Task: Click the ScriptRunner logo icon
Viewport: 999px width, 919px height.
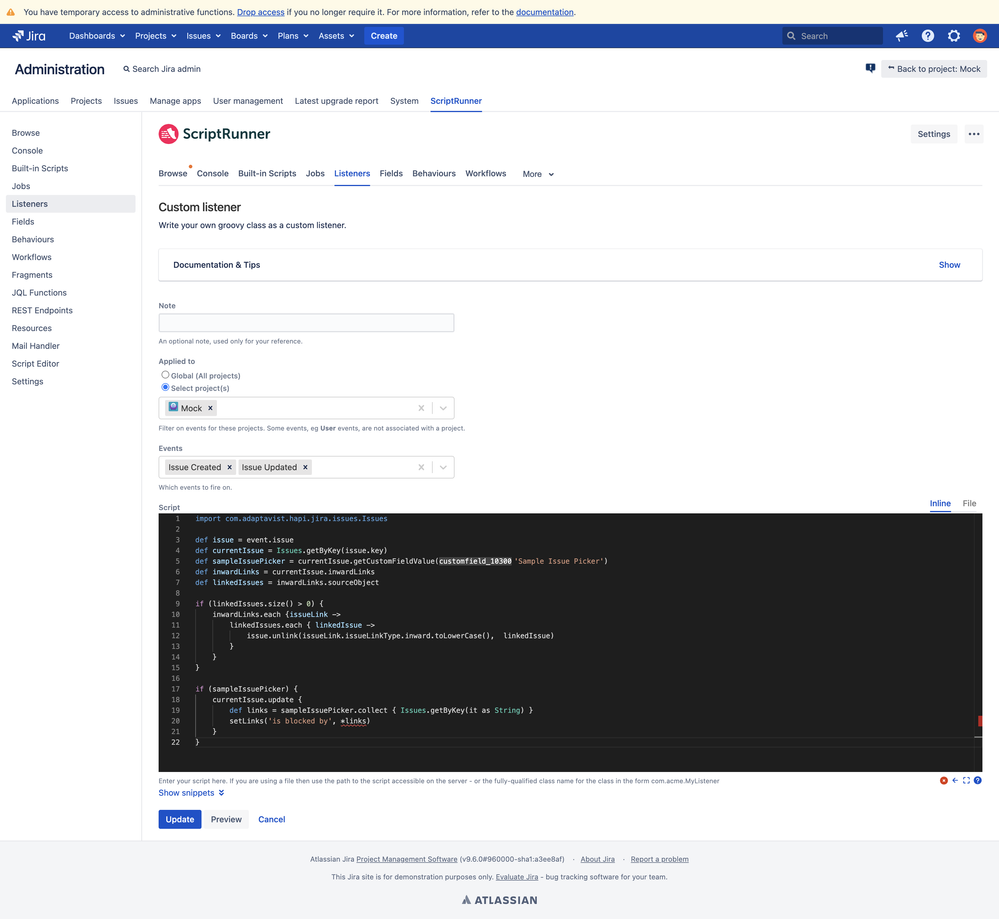Action: 168,134
